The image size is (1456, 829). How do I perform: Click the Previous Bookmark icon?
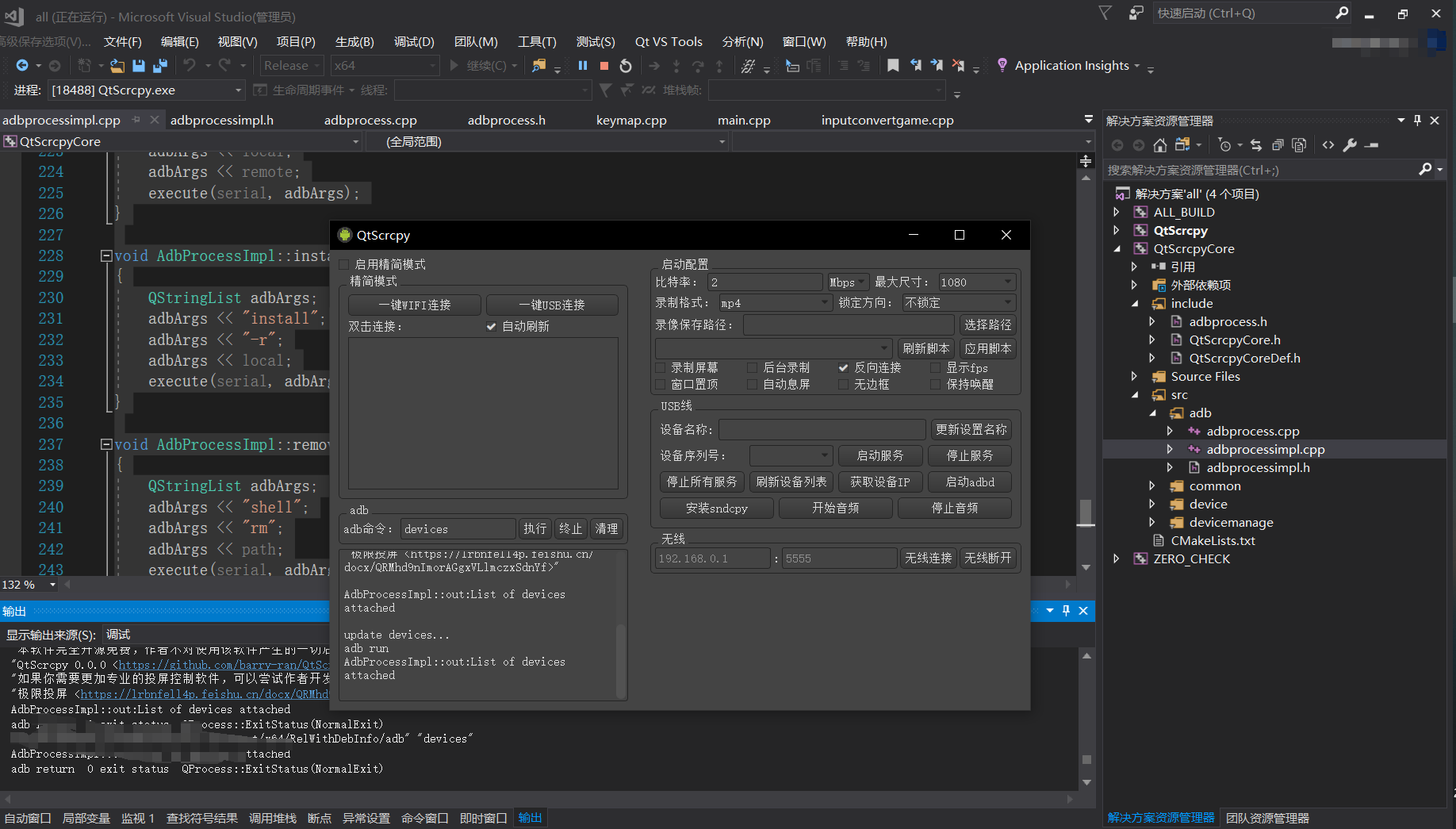pyautogui.click(x=915, y=66)
